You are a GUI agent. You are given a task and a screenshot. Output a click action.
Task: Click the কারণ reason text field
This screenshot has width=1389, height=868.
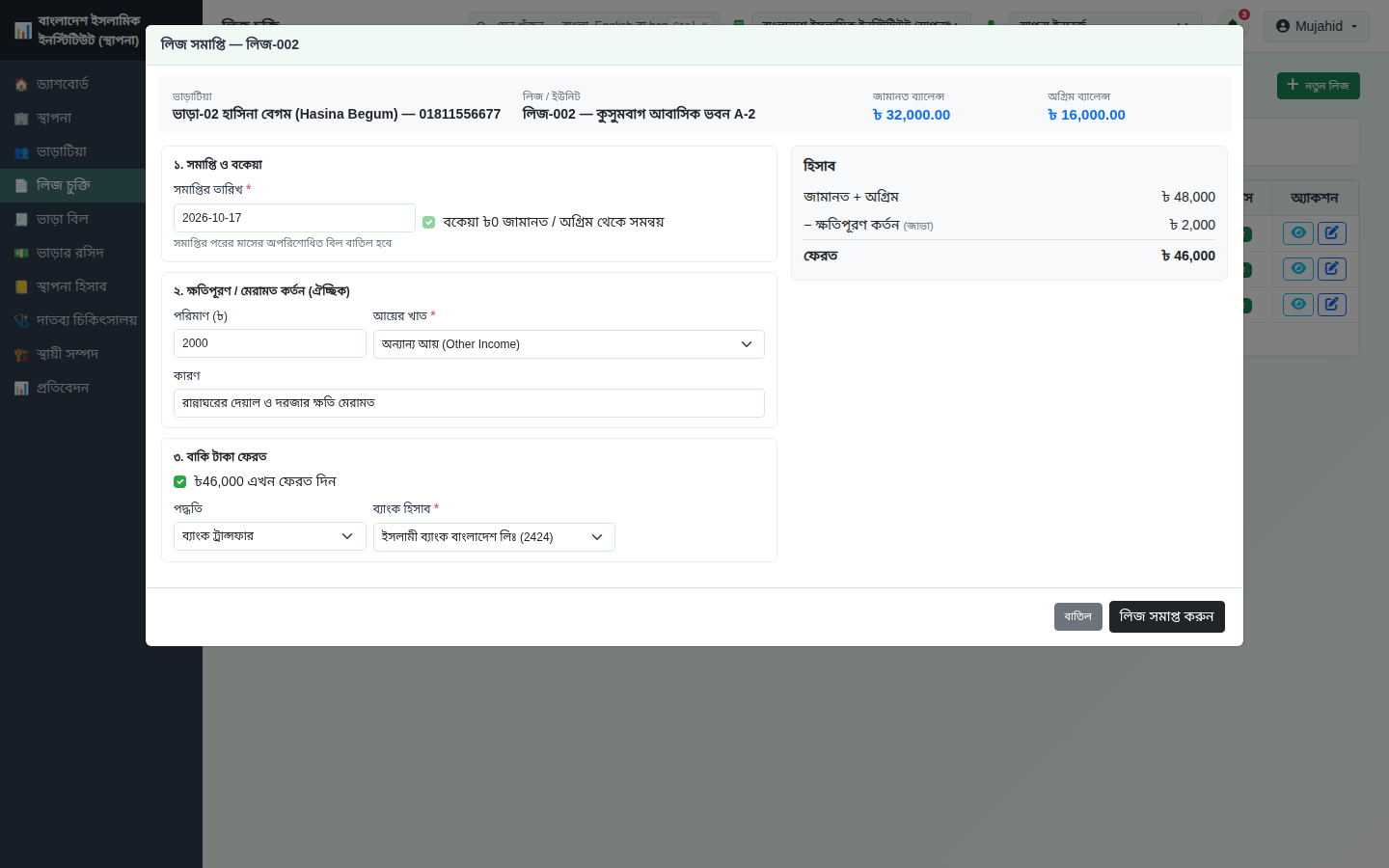pos(469,403)
